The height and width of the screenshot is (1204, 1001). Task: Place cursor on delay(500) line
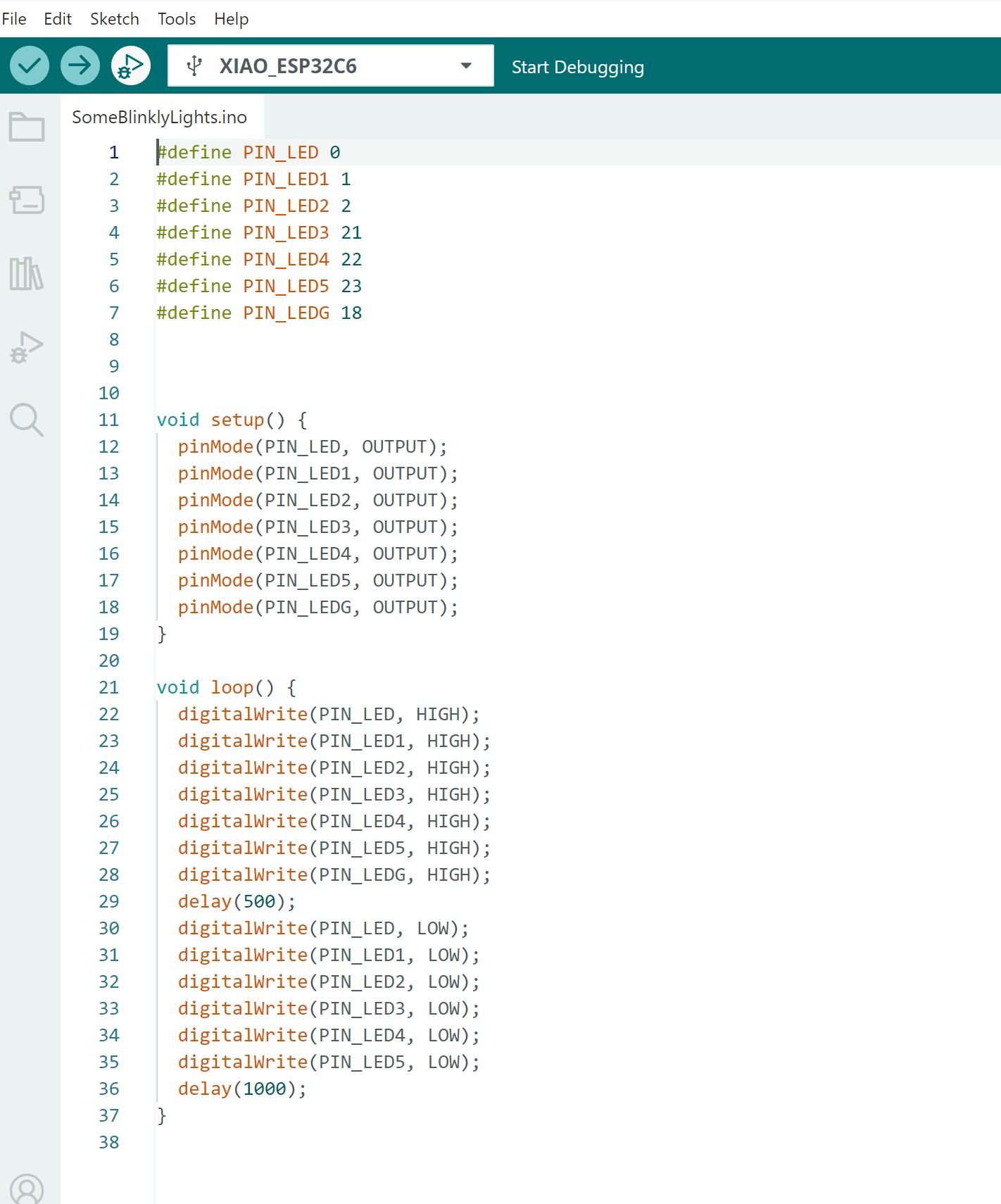[237, 902]
